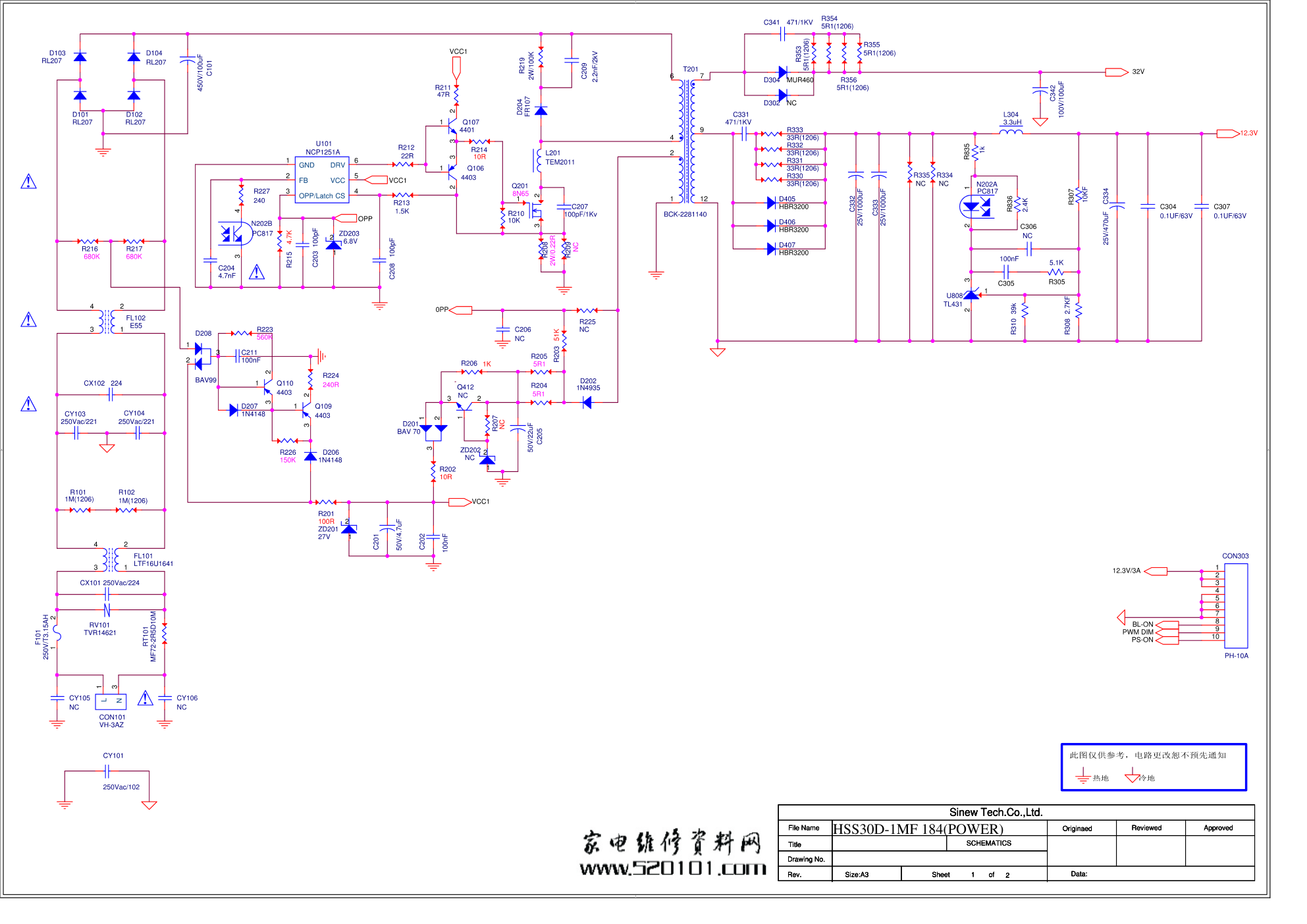Select the CON303 PH-10A connector block

coord(1235,605)
